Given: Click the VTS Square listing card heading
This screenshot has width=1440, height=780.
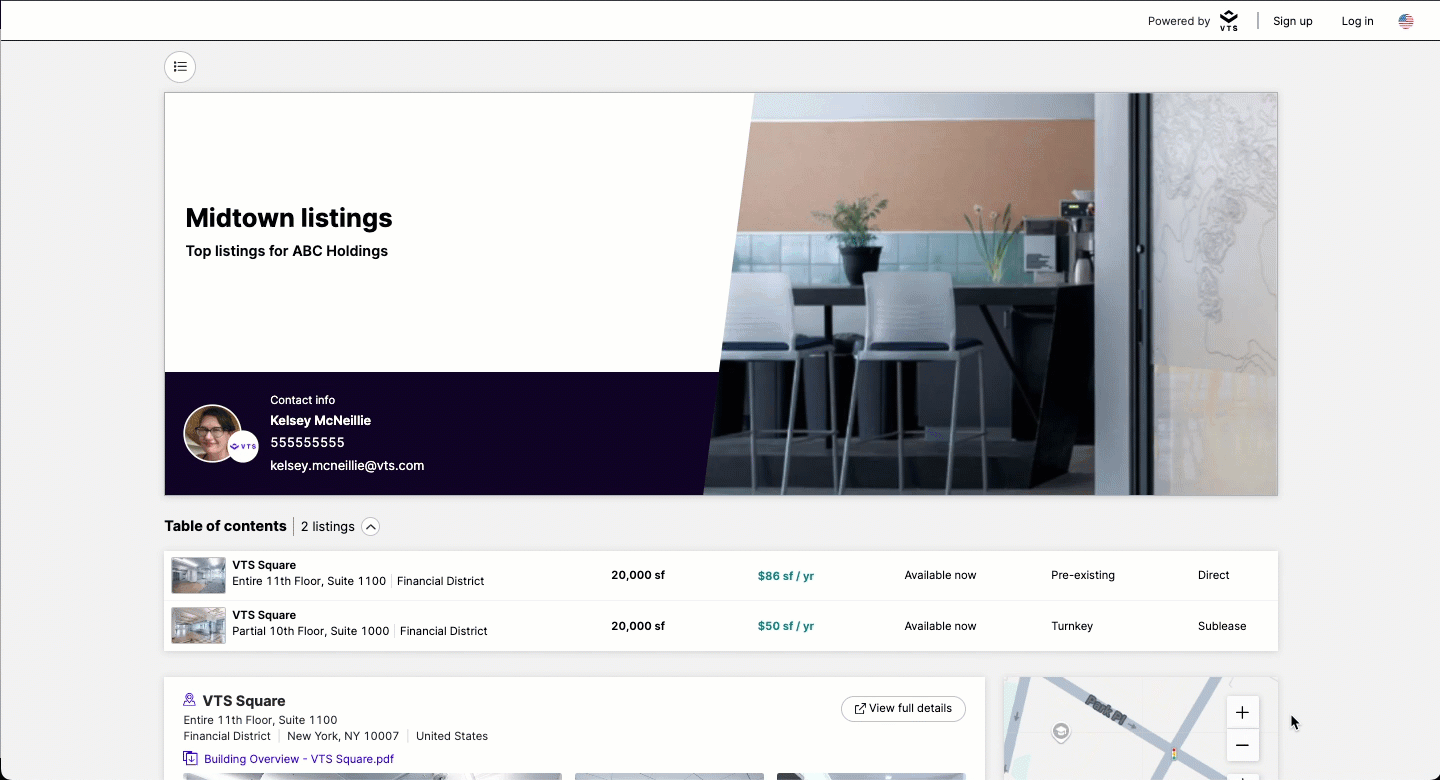Looking at the screenshot, I should [244, 701].
